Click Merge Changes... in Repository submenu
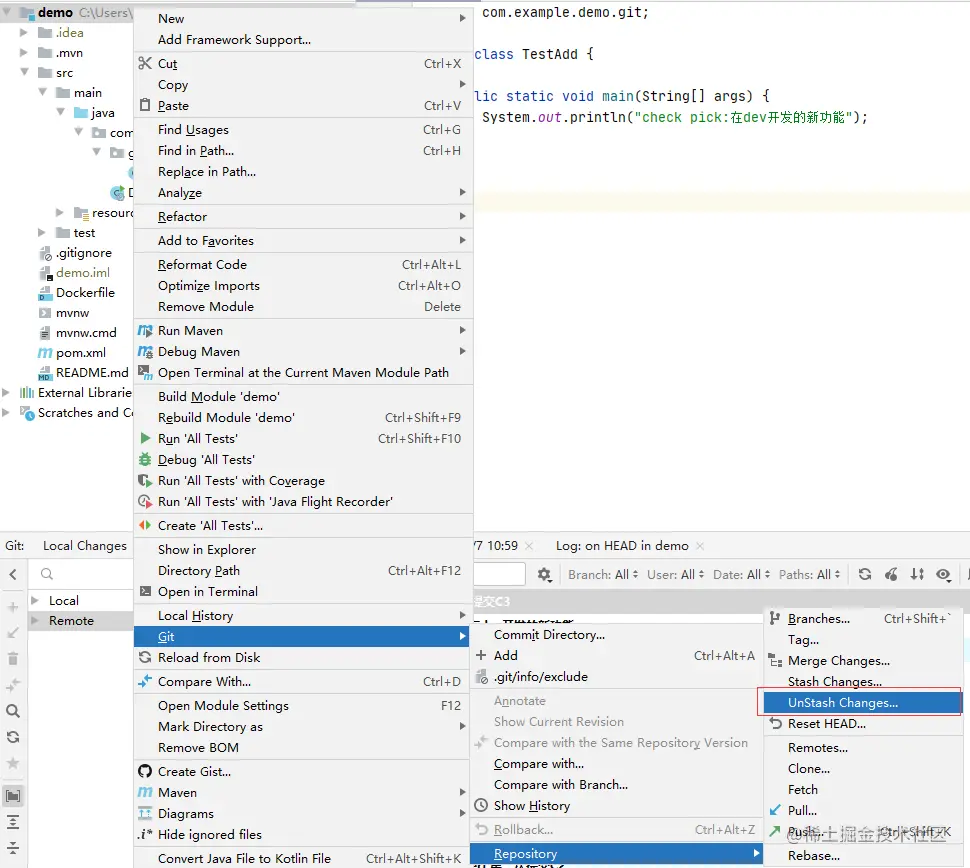 862,660
